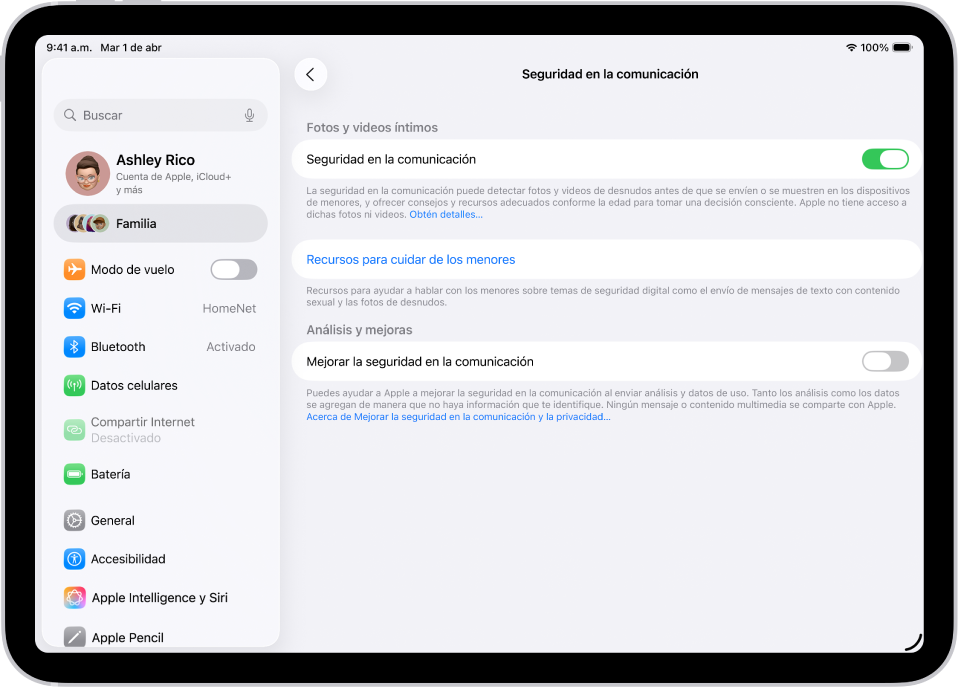Image resolution: width=958 pixels, height=689 pixels.
Task: Click the Compartir Internet icon
Action: [74, 428]
